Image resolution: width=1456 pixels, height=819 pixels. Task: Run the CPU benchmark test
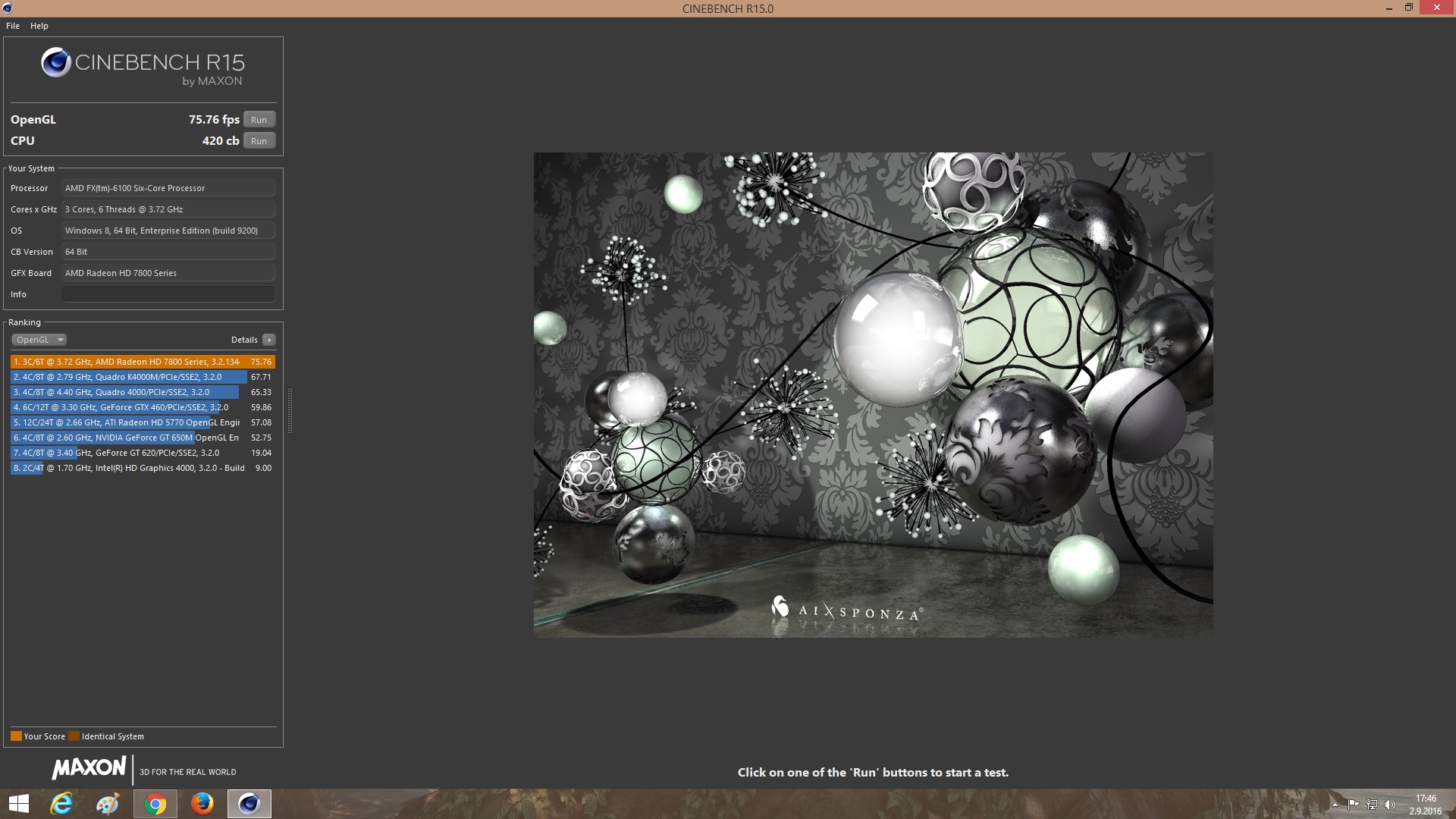tap(259, 141)
